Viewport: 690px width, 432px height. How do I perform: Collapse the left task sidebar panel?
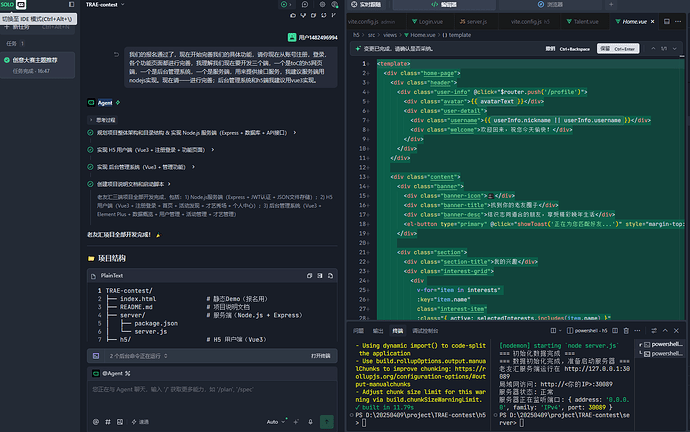pyautogui.click(x=71, y=4)
